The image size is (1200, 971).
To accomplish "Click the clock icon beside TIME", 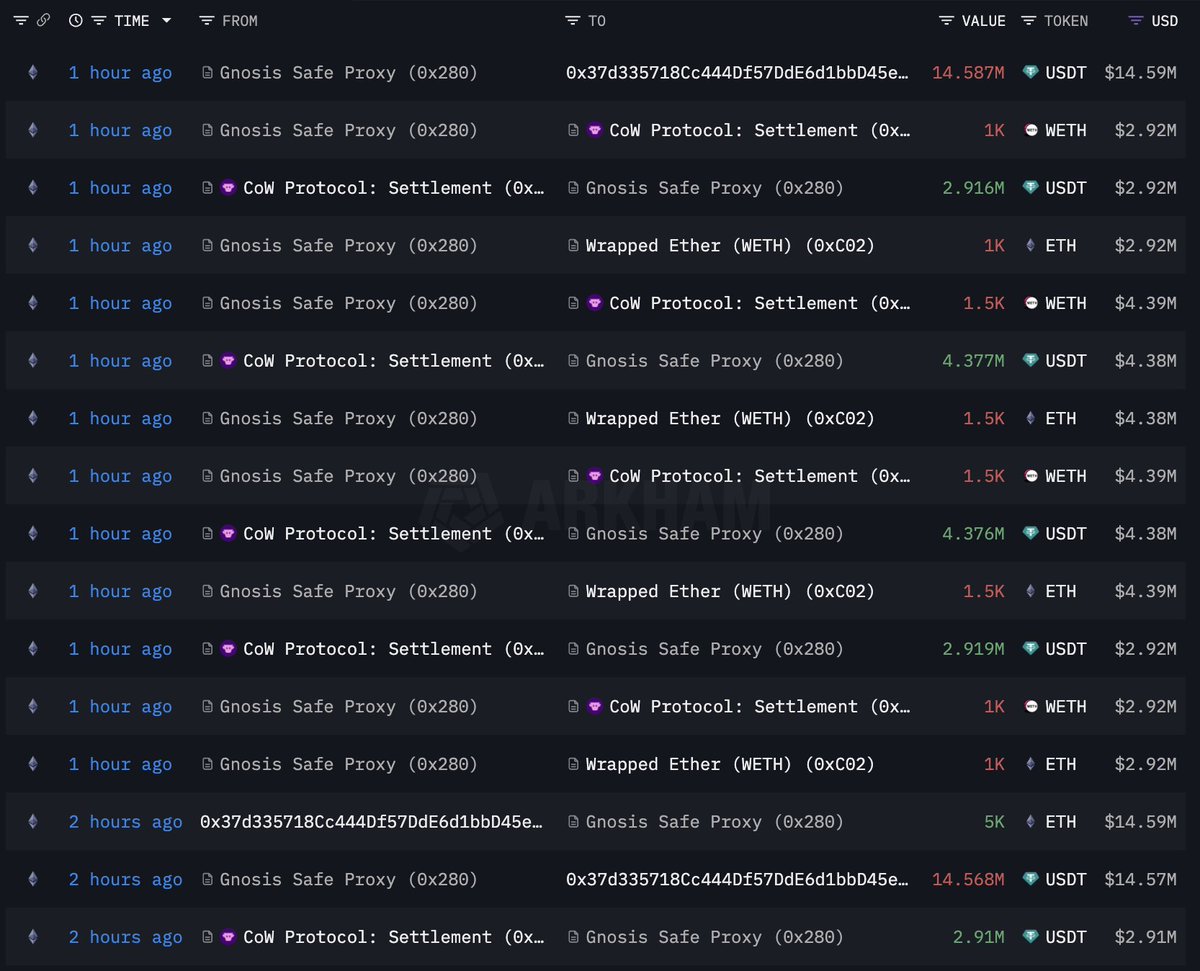I will pos(76,21).
